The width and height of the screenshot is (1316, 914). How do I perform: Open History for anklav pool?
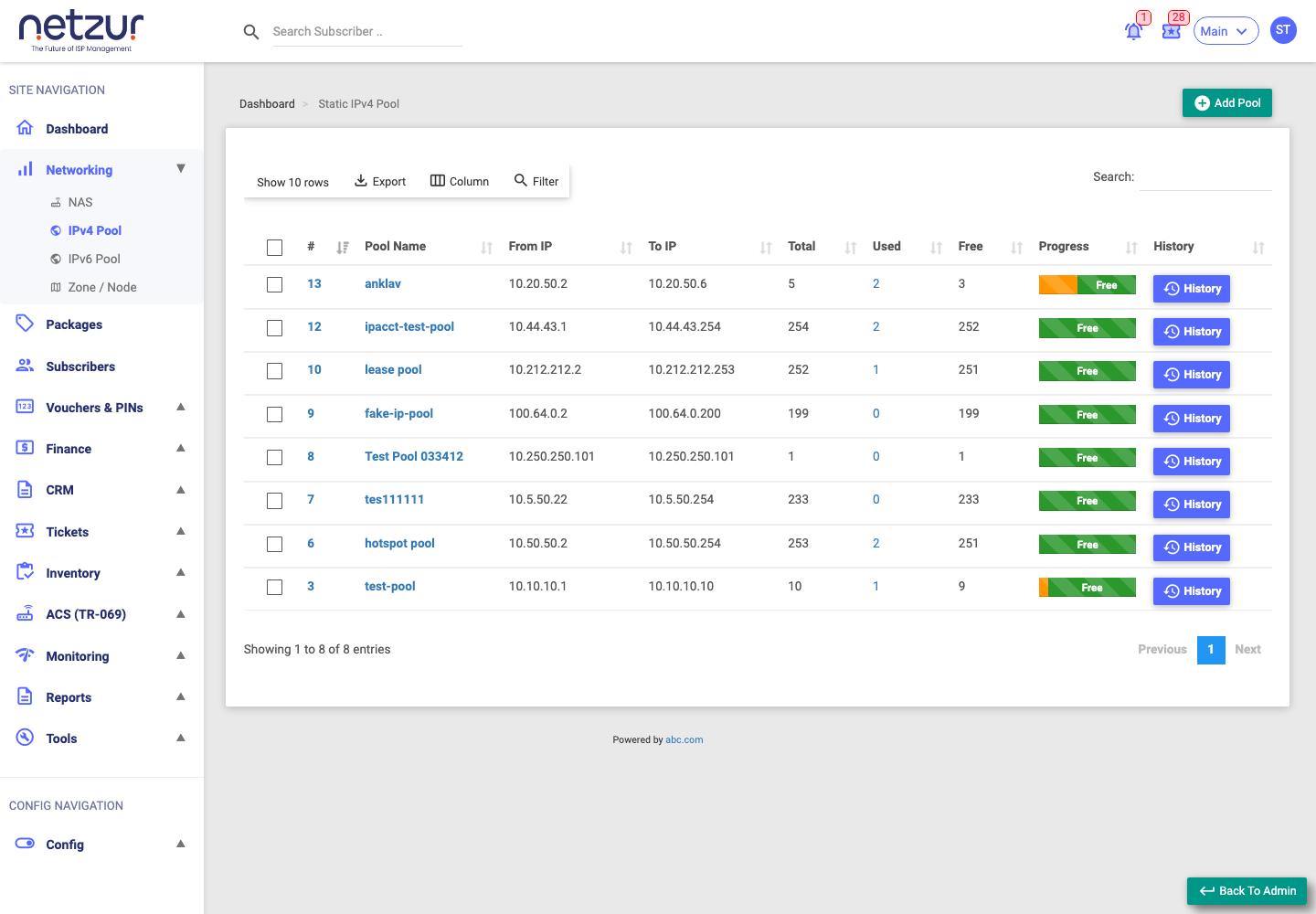[x=1192, y=289]
